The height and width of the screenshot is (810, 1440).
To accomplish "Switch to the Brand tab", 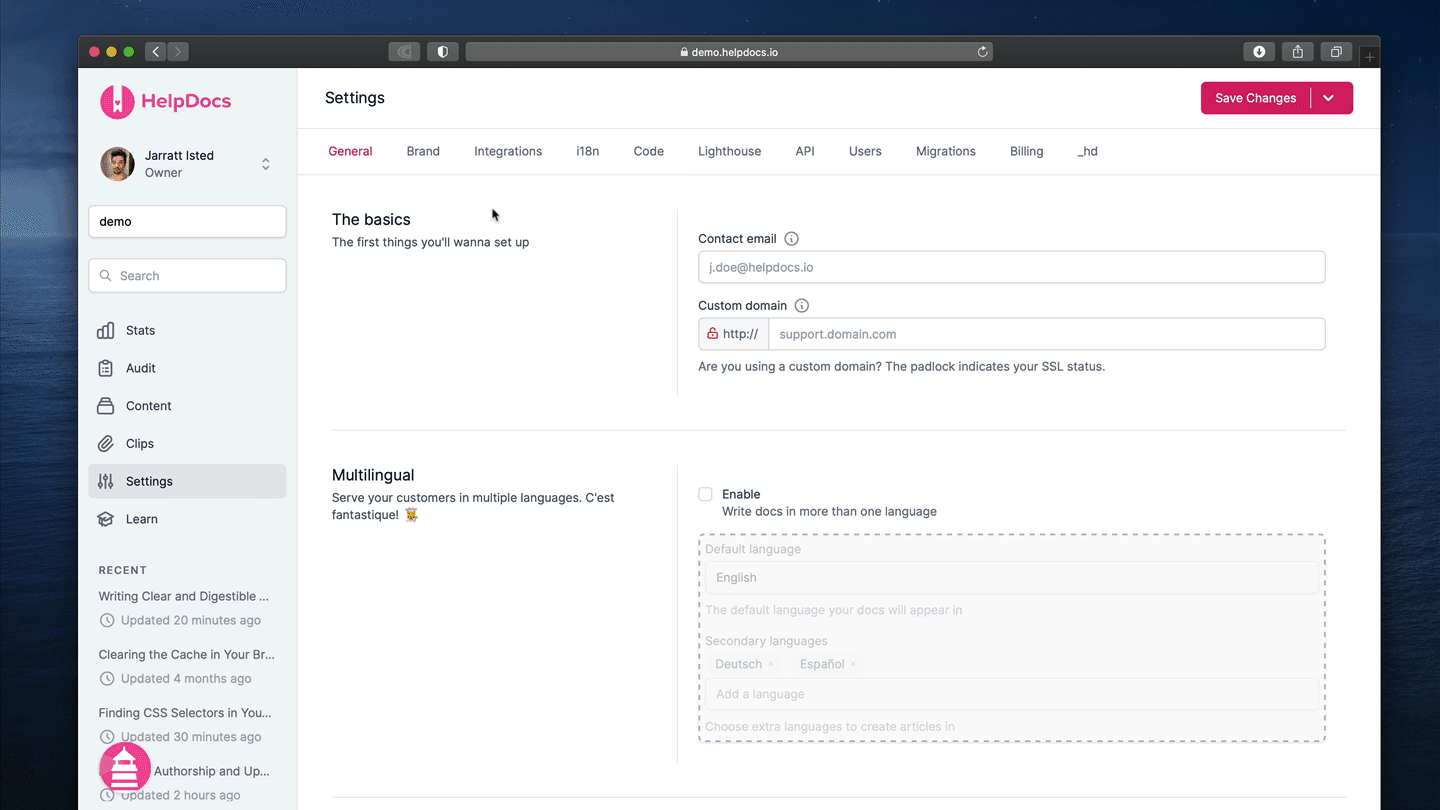I will (423, 152).
